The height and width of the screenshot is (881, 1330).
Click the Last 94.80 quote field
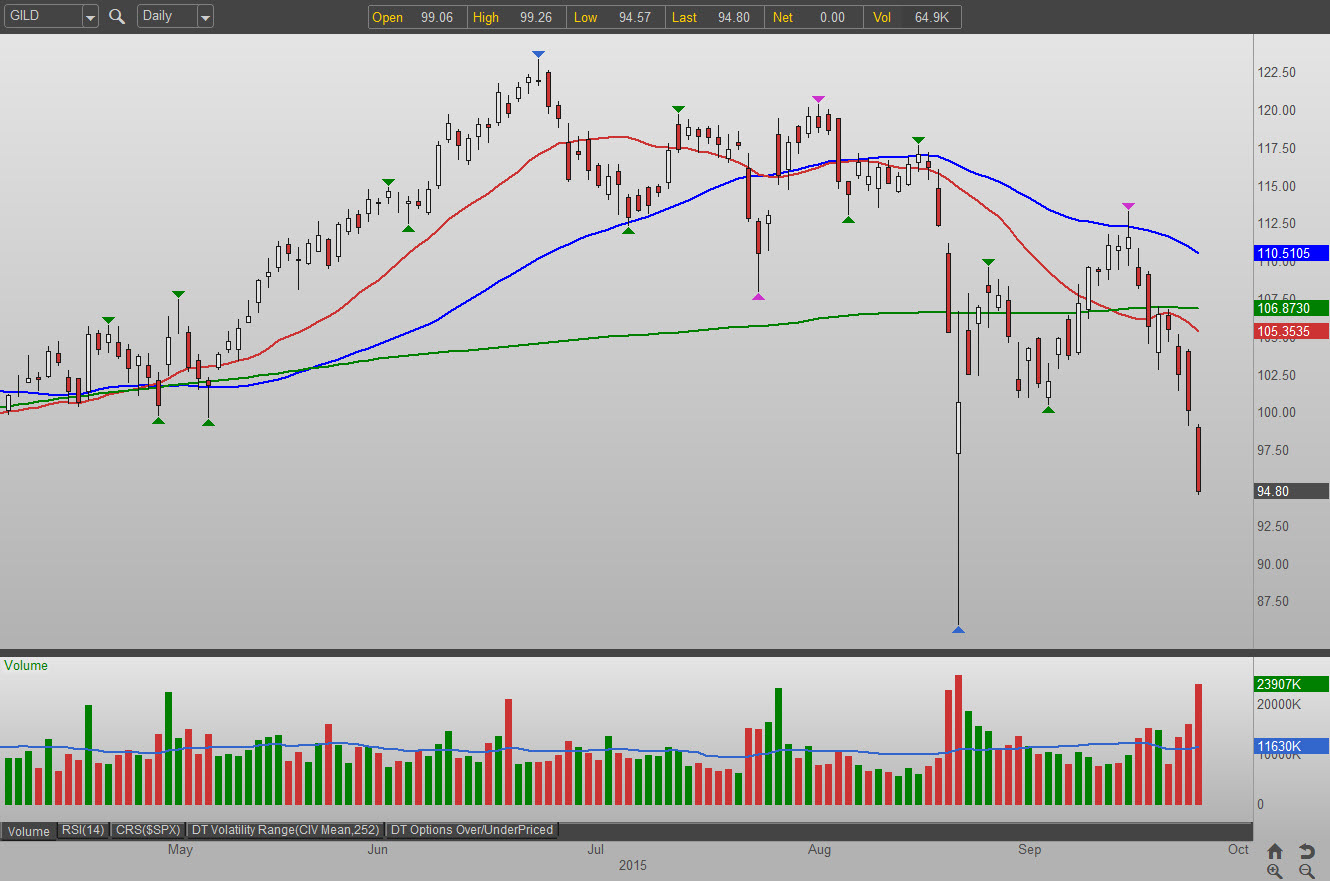pos(715,17)
